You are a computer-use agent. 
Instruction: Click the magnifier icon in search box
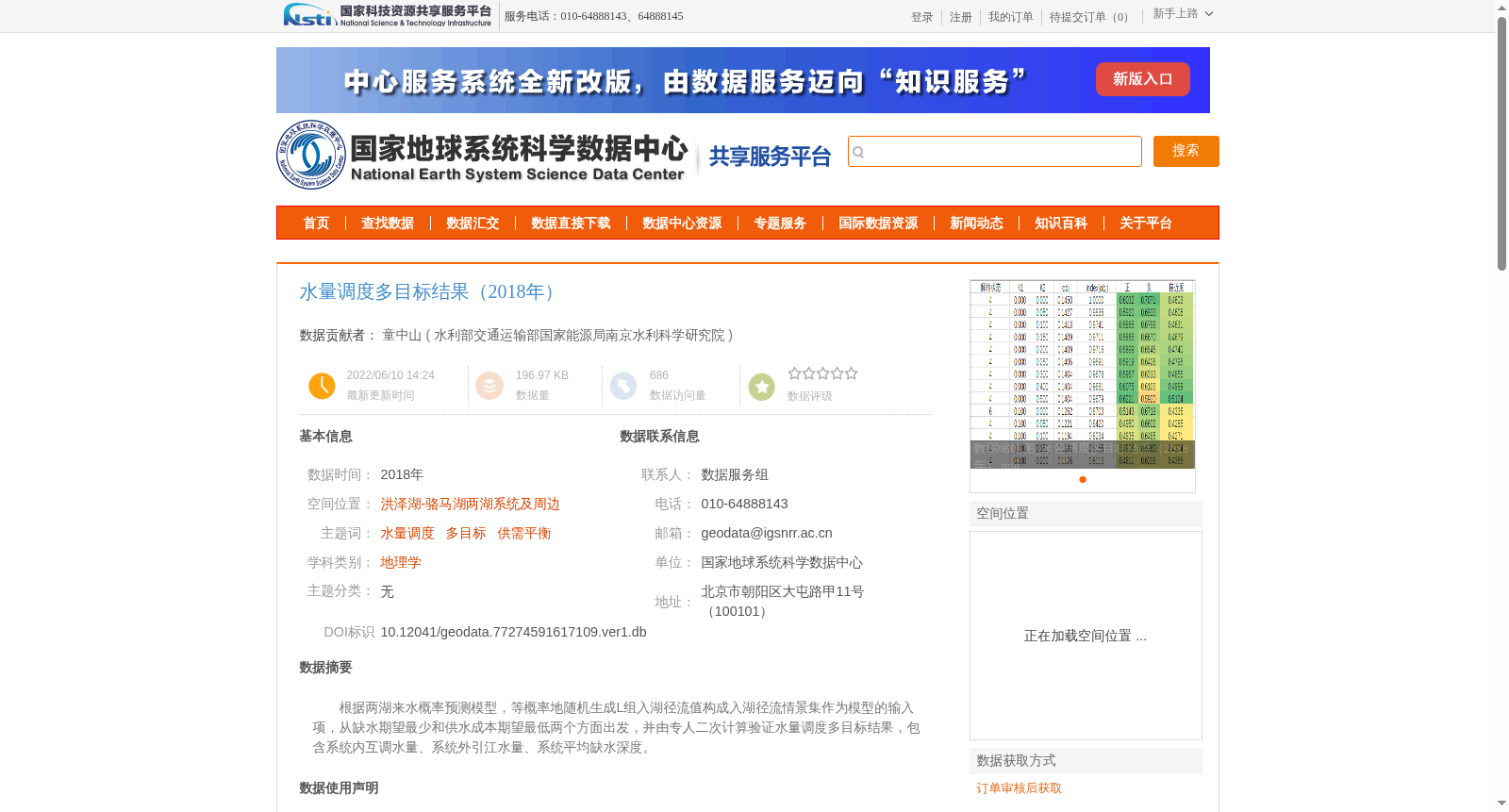point(858,152)
